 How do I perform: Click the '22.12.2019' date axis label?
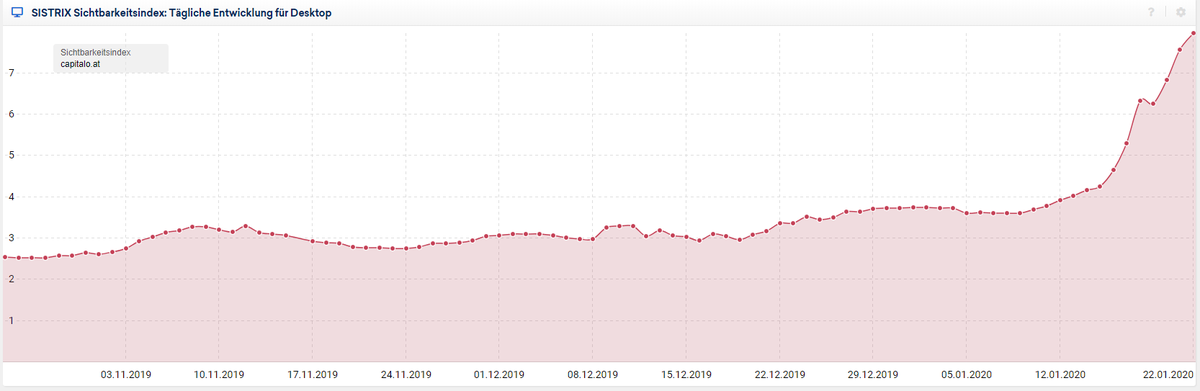tap(780, 375)
